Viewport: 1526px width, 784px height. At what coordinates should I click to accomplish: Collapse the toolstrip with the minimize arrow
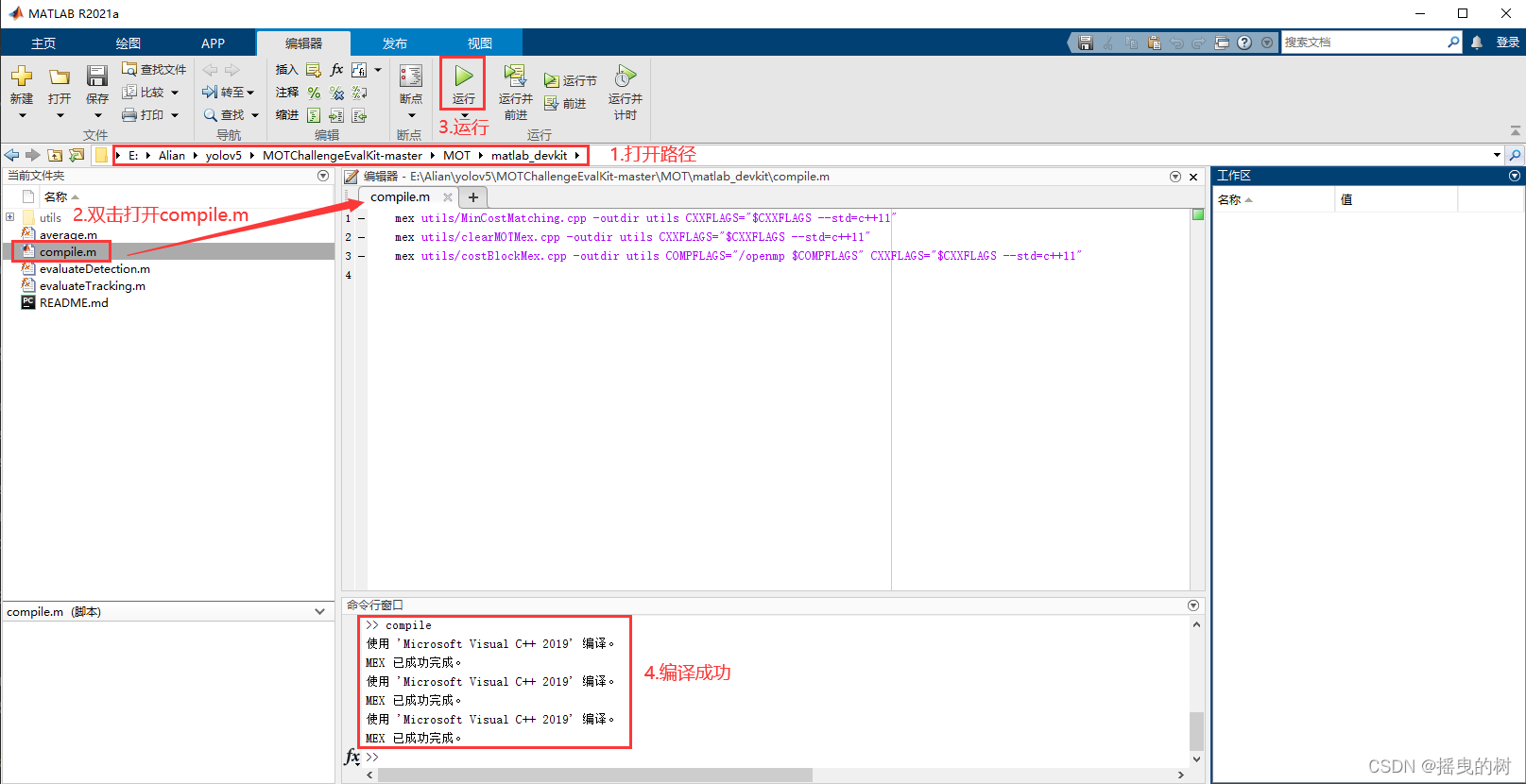(1516, 131)
